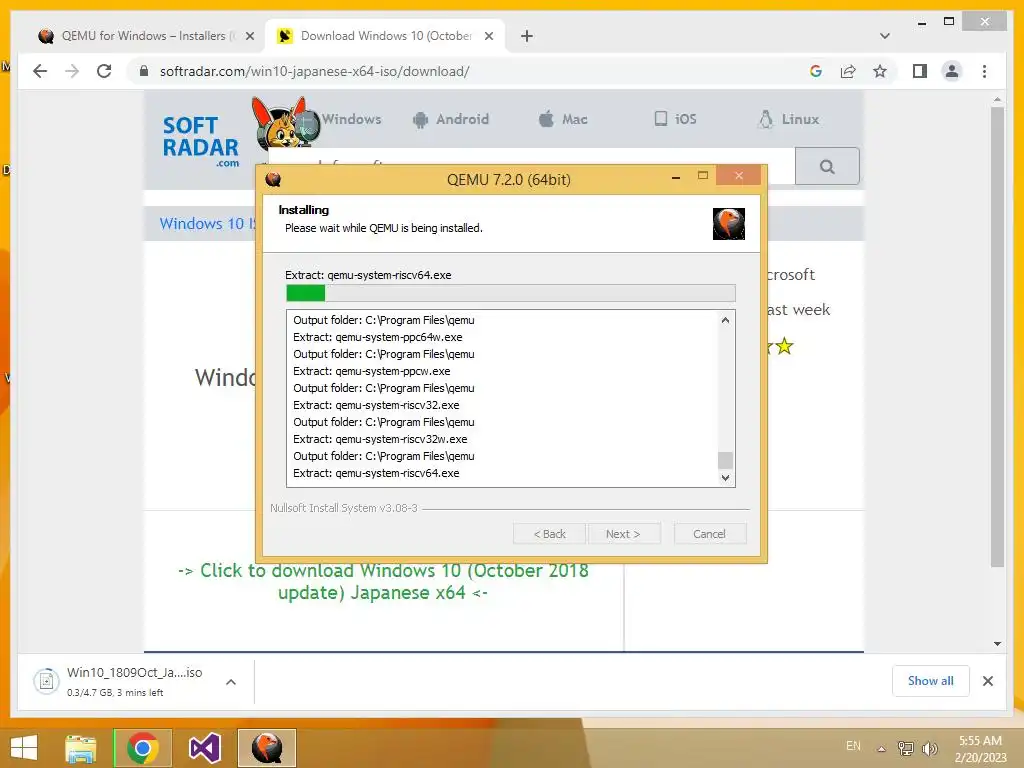
Task: Cancel the QEMU installation
Action: (x=709, y=534)
